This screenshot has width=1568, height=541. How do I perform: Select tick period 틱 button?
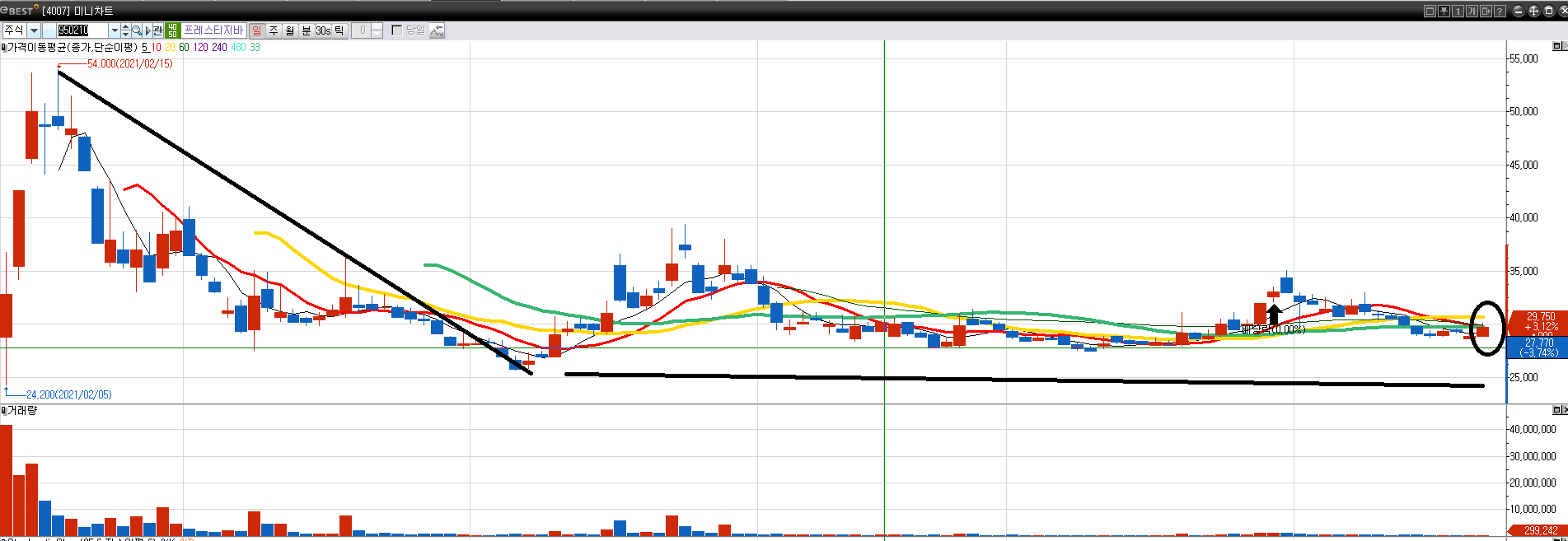(x=339, y=30)
